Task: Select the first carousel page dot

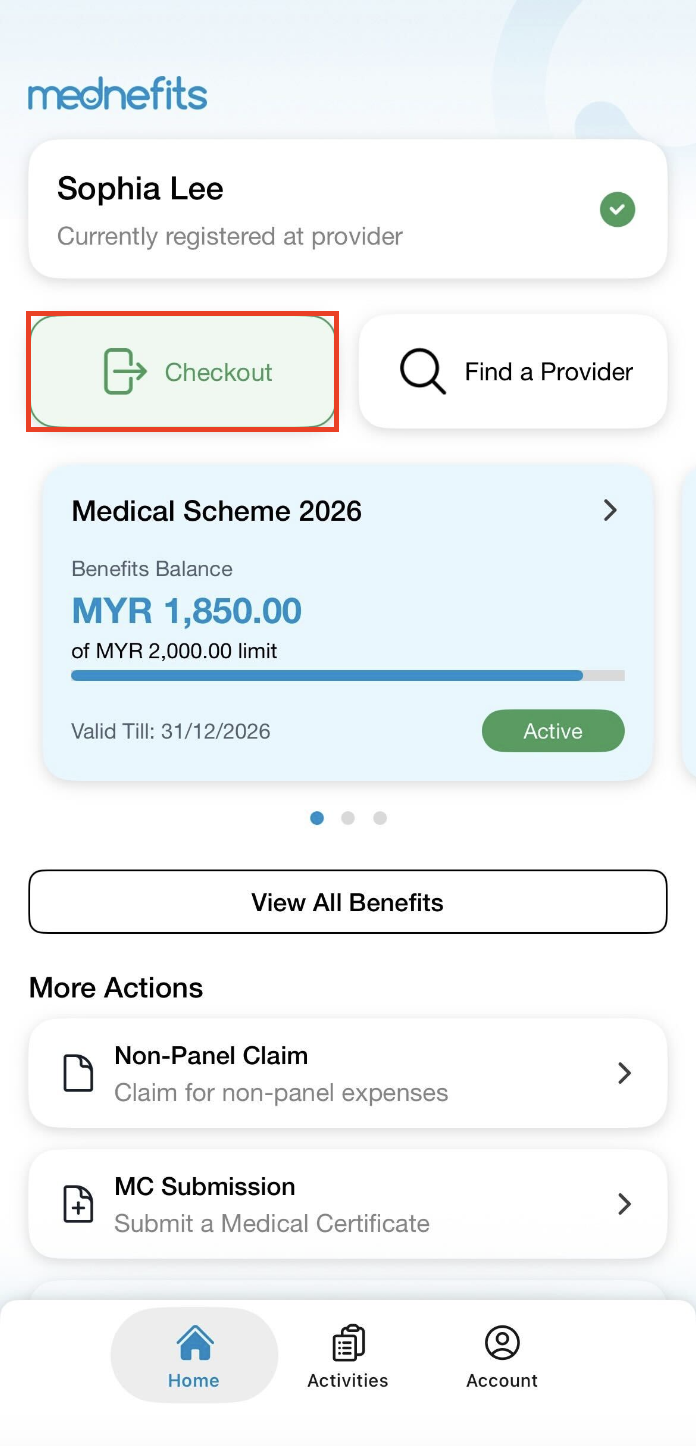Action: (317, 818)
